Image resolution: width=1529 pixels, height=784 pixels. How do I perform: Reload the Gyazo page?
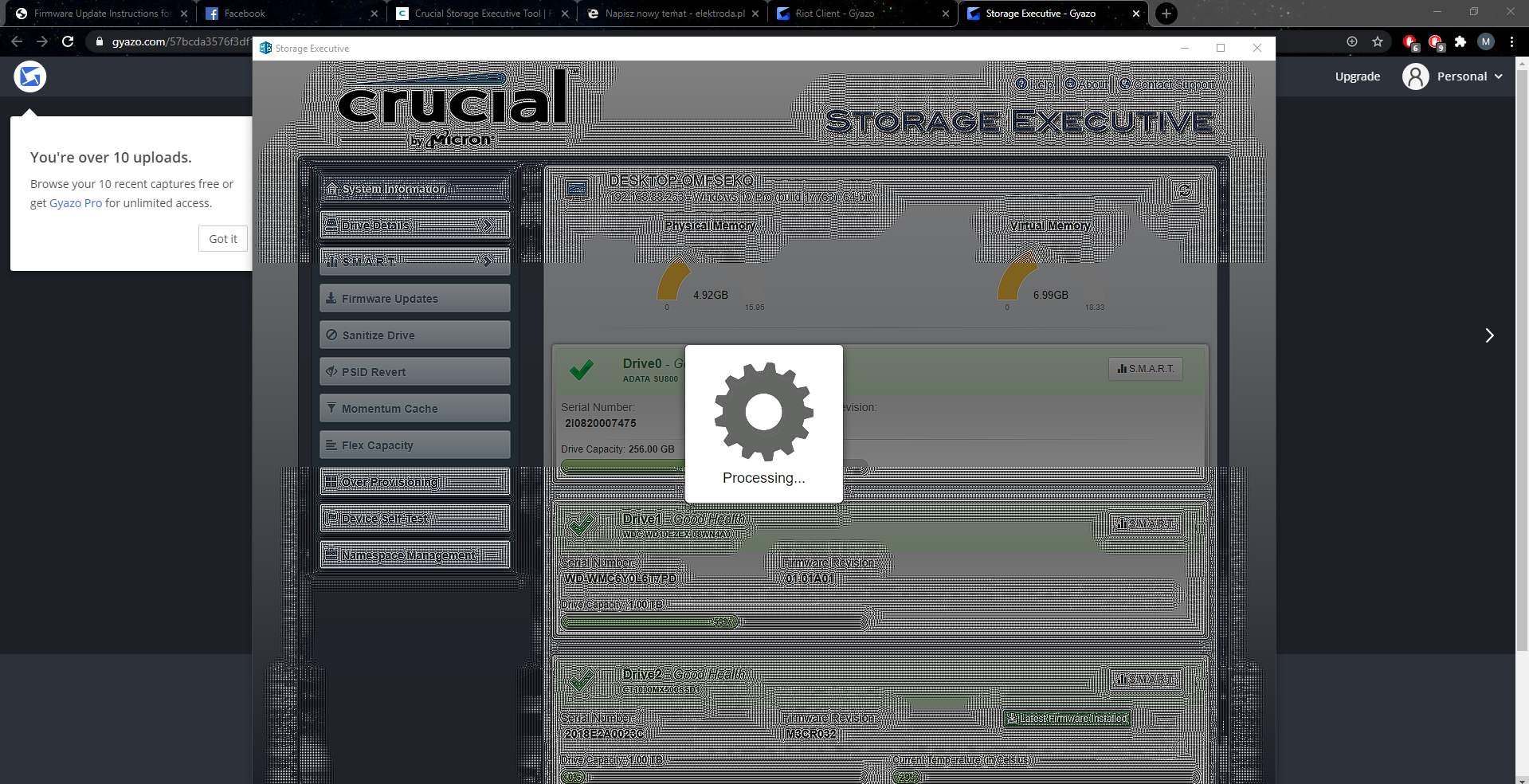pyautogui.click(x=68, y=41)
